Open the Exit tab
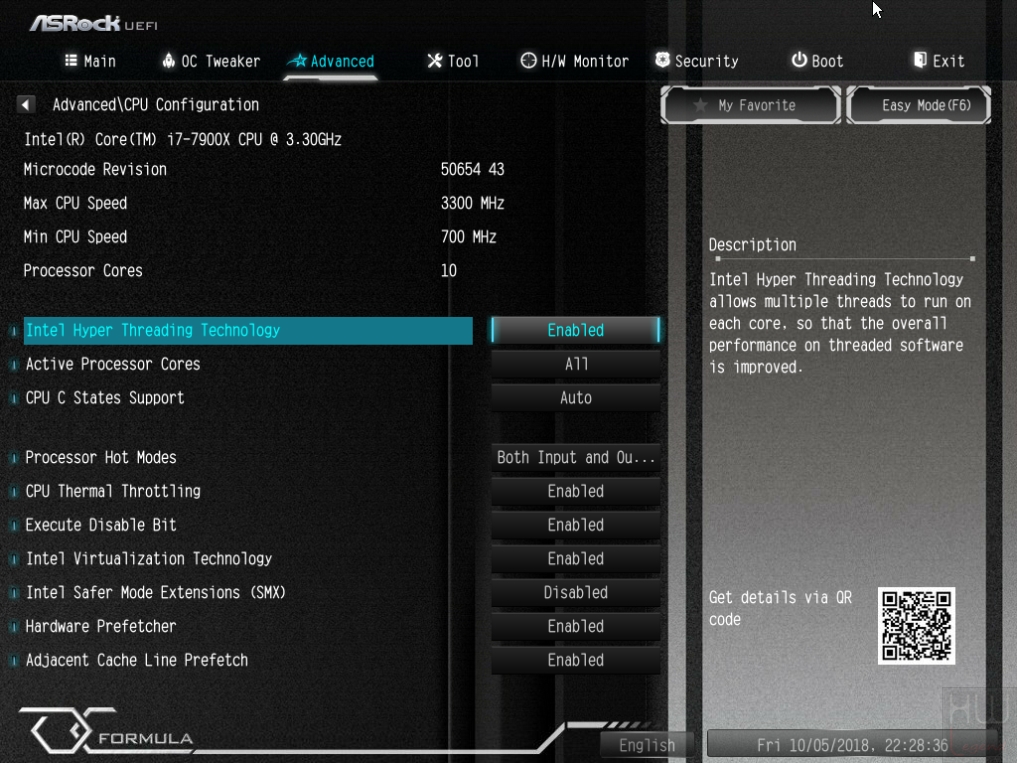The width and height of the screenshot is (1017, 763). [939, 61]
